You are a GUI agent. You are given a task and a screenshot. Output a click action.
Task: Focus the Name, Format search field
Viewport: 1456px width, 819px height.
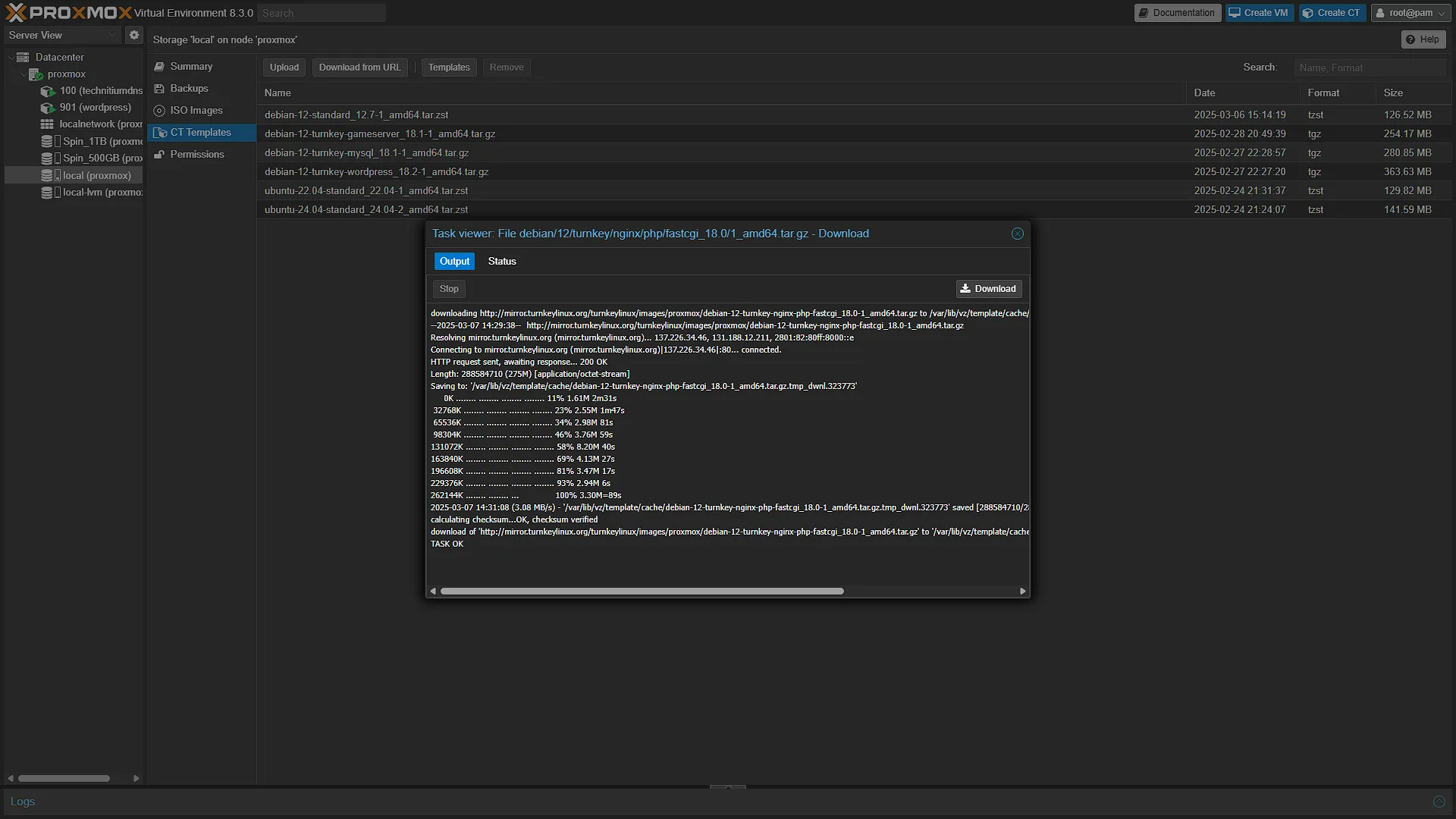[x=1370, y=67]
